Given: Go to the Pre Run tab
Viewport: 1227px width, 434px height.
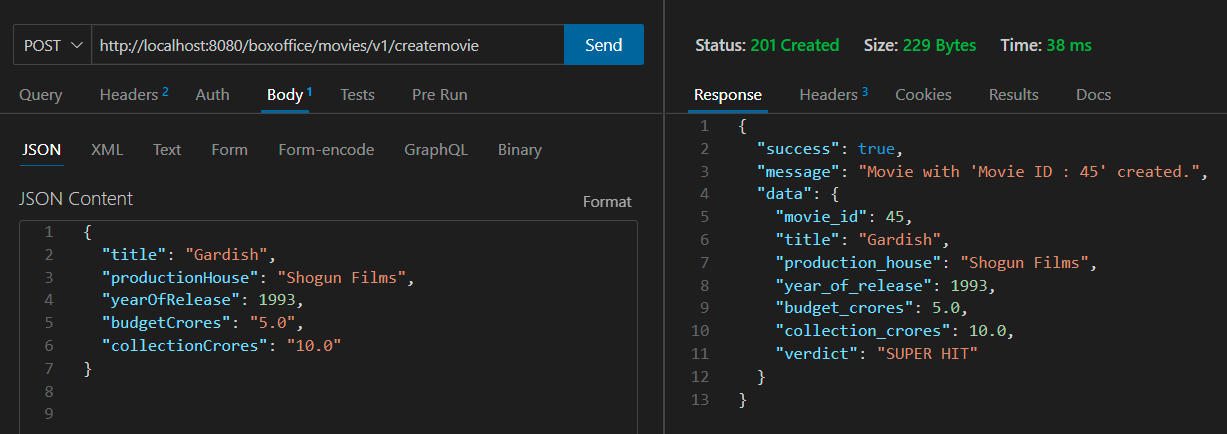Looking at the screenshot, I should 439,95.
